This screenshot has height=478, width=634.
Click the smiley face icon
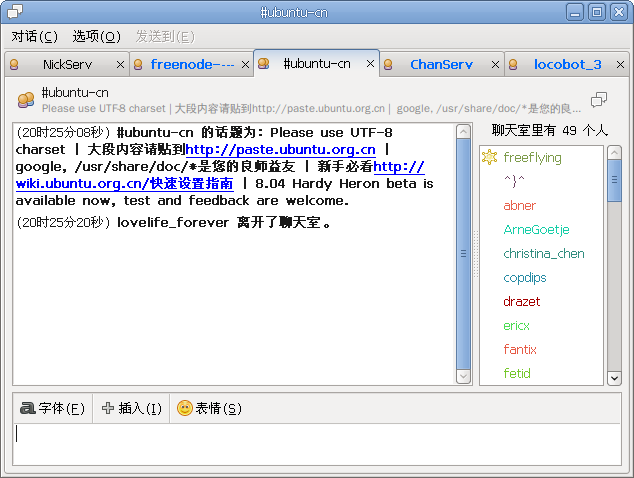[x=185, y=408]
